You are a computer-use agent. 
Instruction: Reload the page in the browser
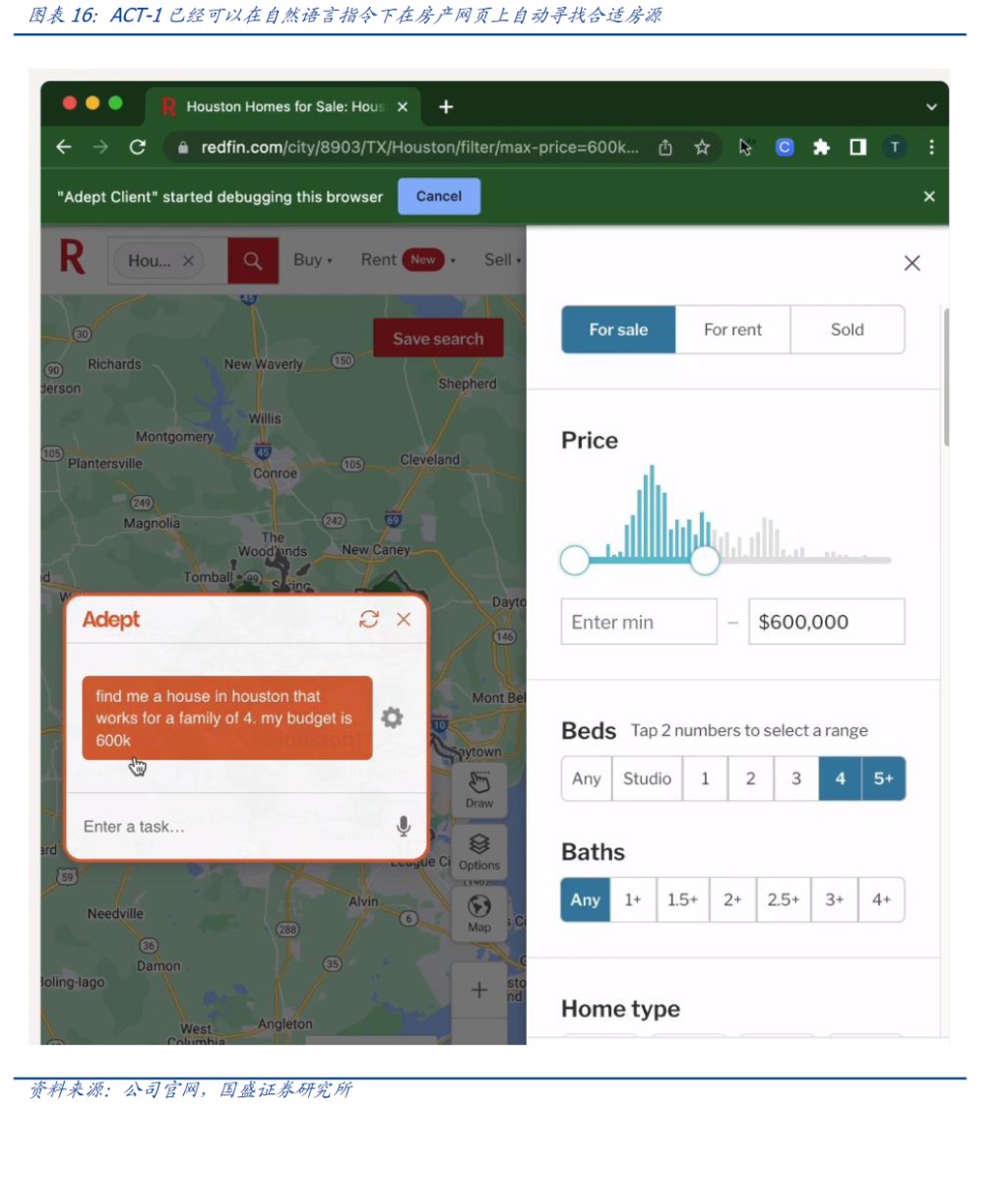pyautogui.click(x=138, y=148)
